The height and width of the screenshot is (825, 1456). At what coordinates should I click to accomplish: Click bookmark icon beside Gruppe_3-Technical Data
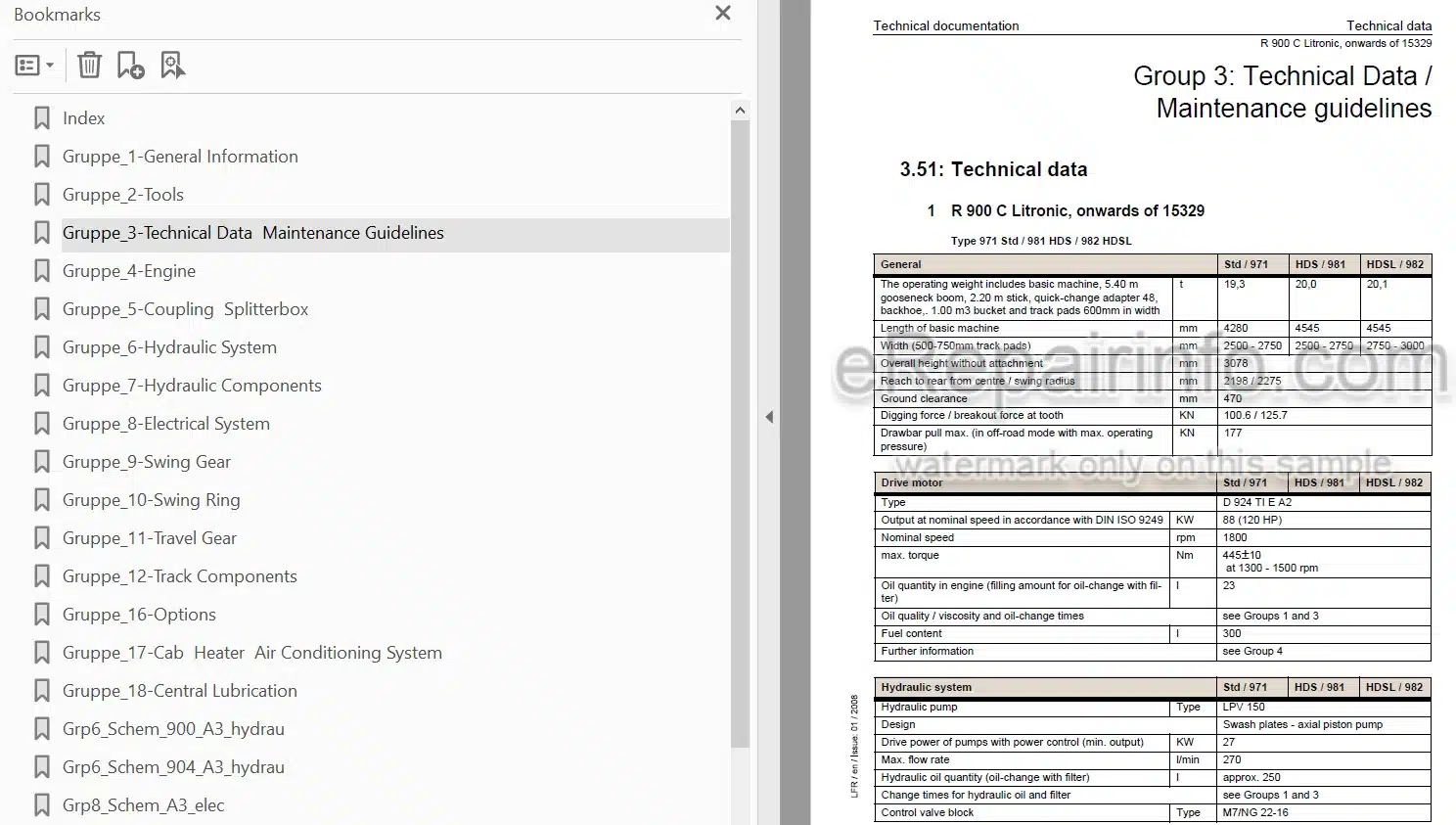41,233
